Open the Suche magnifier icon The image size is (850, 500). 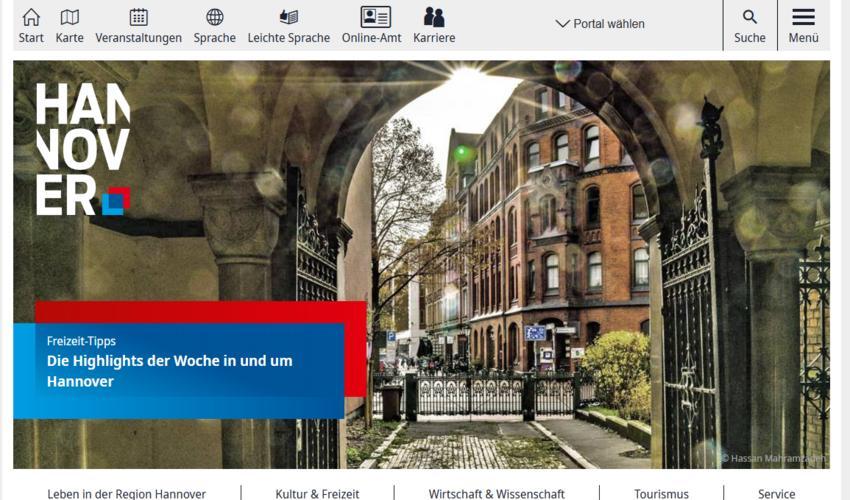[x=750, y=17]
